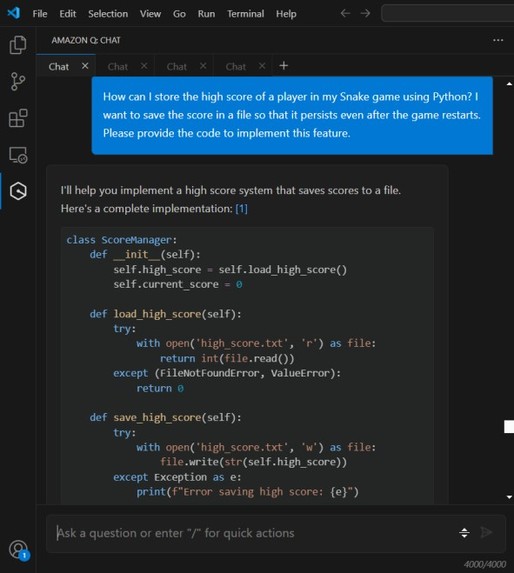Open the Selection menu

(108, 14)
